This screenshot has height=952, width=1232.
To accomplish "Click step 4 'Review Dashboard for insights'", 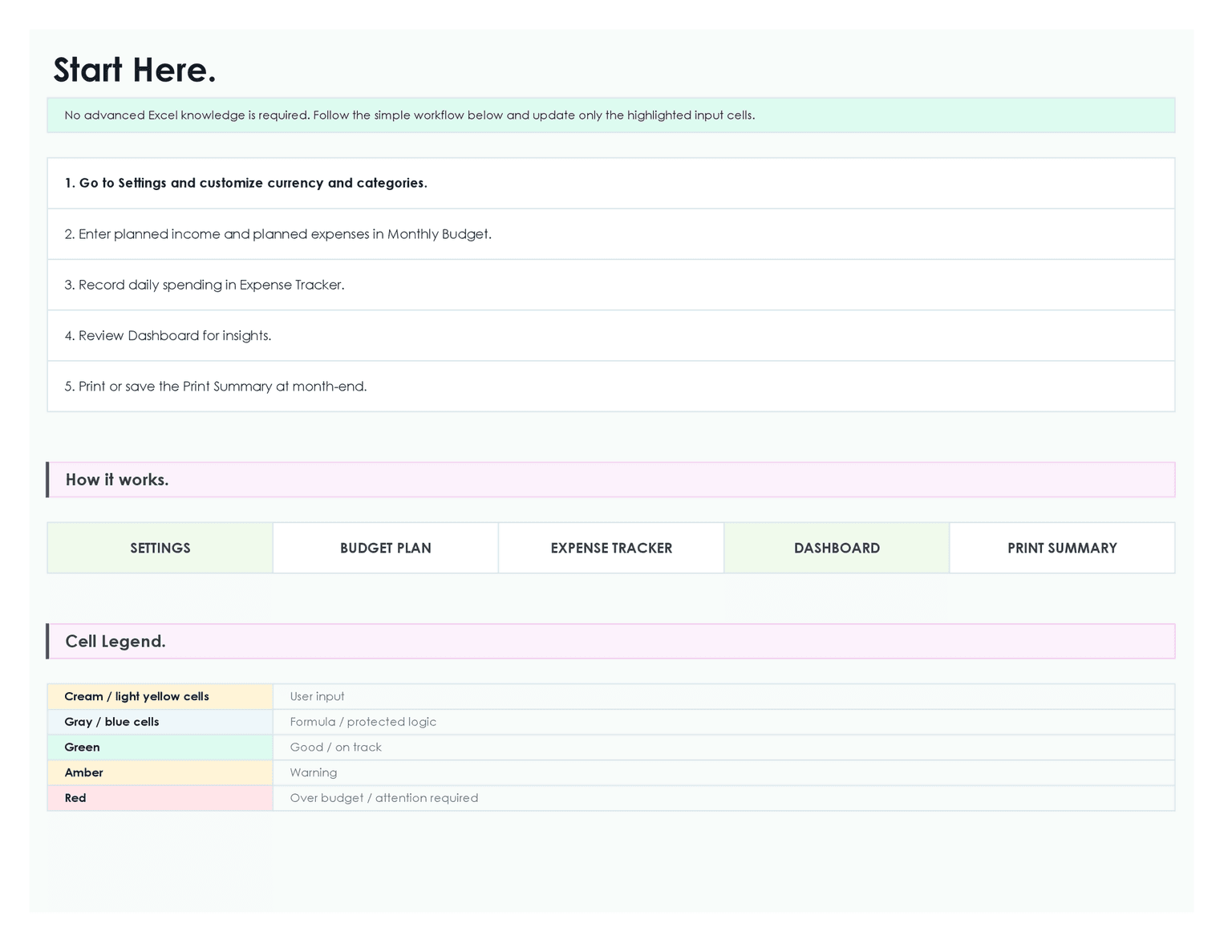I will tap(611, 335).
